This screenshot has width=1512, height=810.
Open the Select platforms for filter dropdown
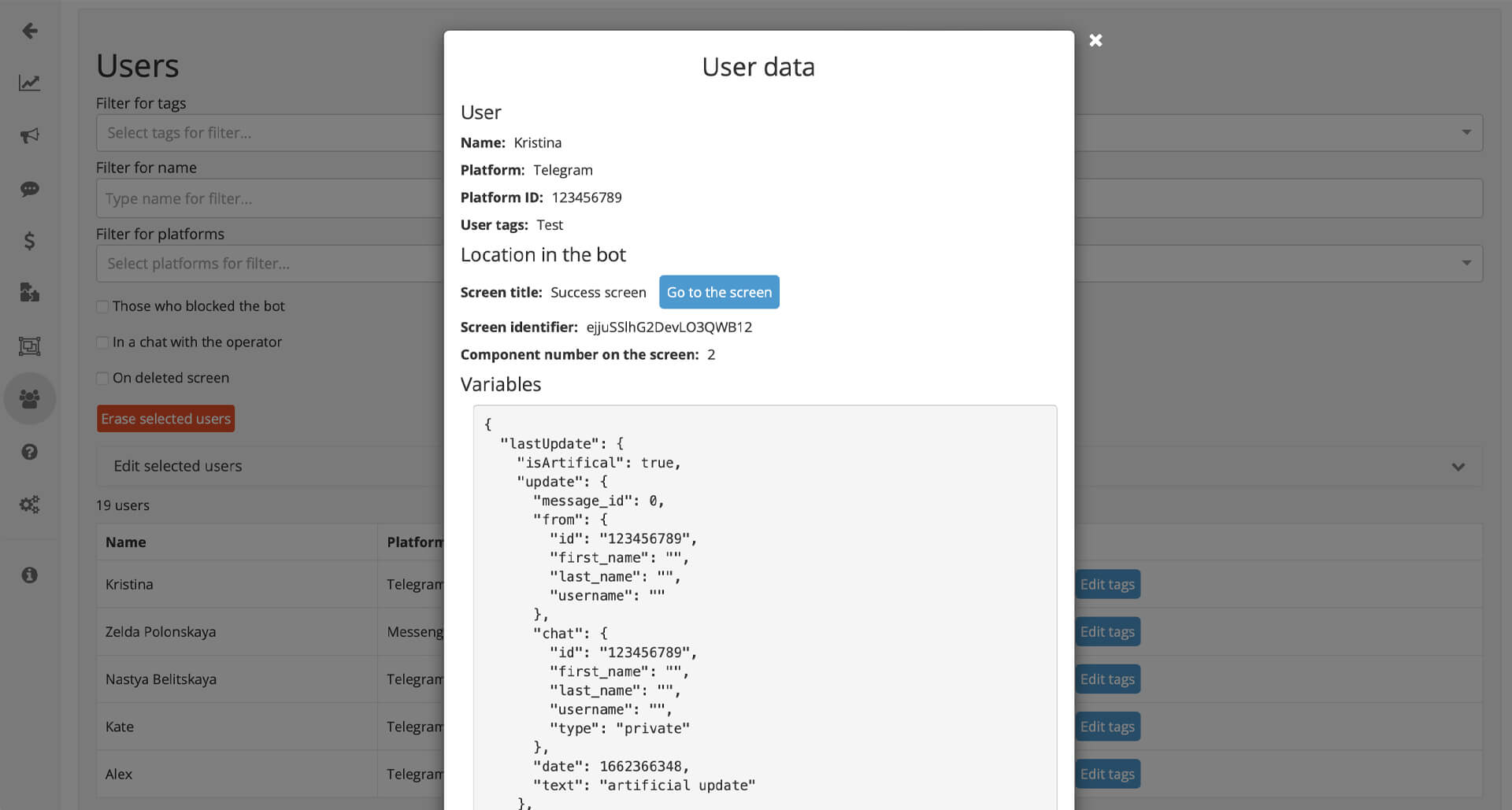pyautogui.click(x=236, y=263)
